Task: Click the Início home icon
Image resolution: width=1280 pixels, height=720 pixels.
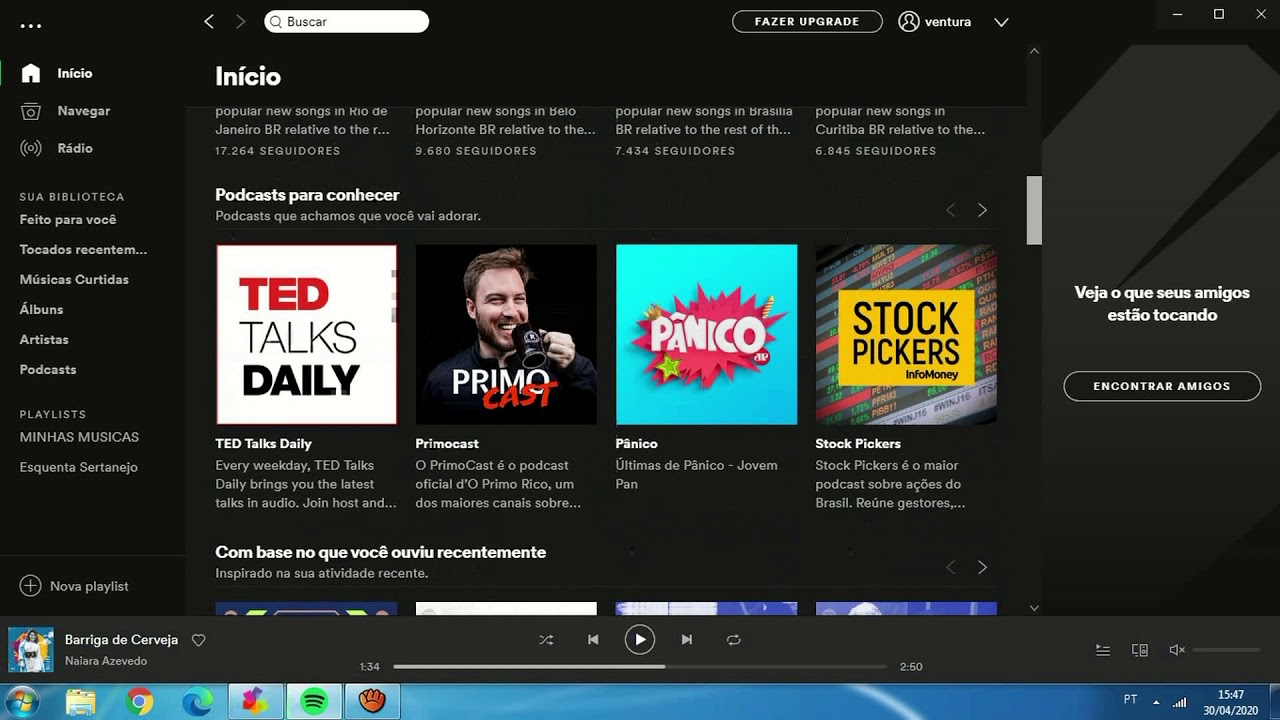Action: tap(31, 73)
